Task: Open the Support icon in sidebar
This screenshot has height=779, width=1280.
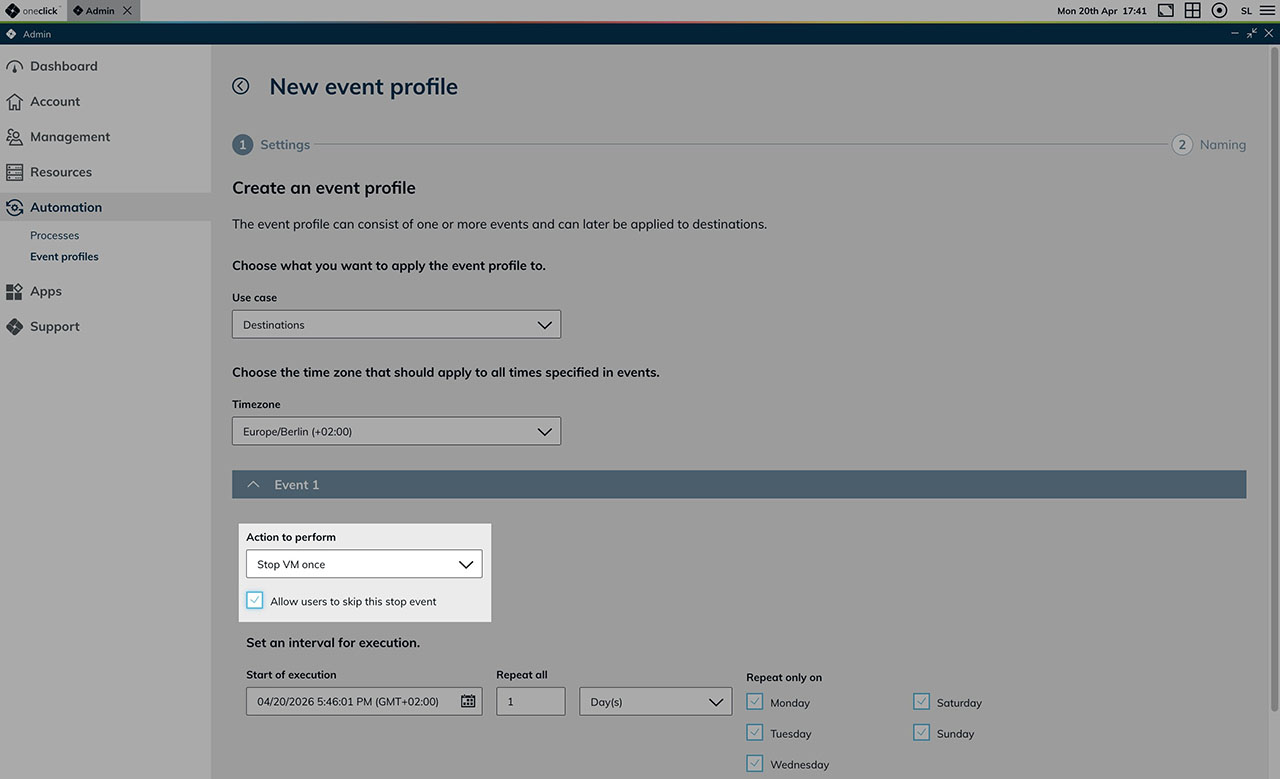Action: tap(14, 327)
